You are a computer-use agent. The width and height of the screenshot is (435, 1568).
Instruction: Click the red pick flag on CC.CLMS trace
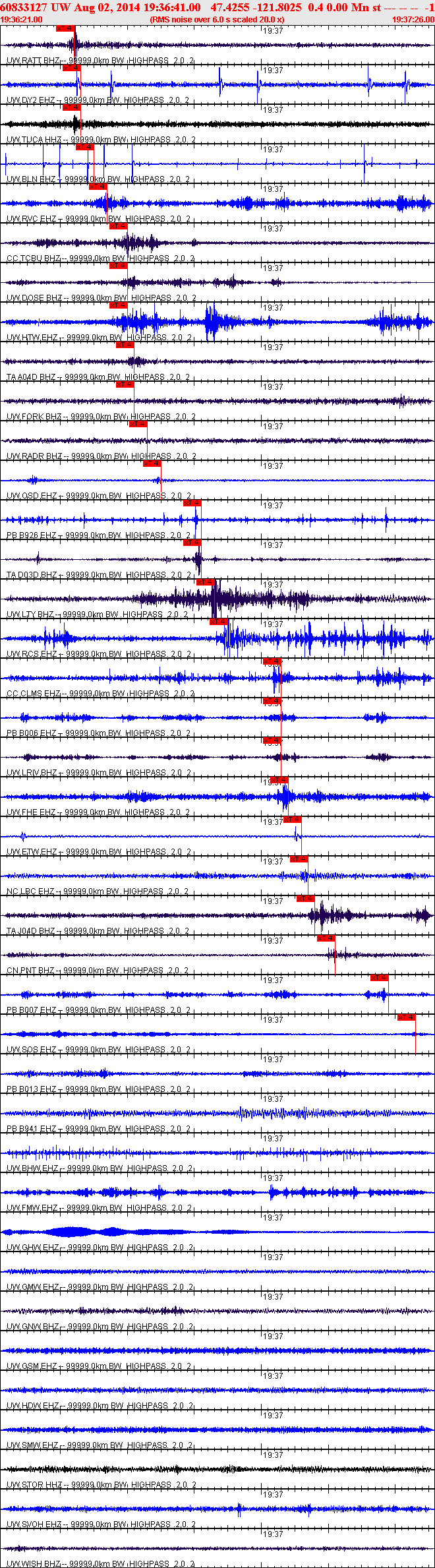tap(272, 661)
